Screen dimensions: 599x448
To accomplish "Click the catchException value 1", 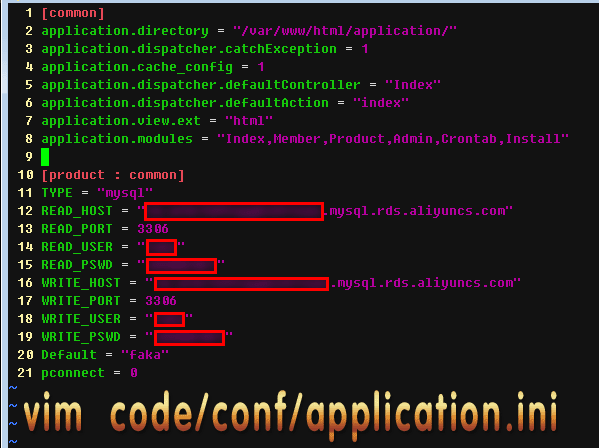I will point(365,49).
